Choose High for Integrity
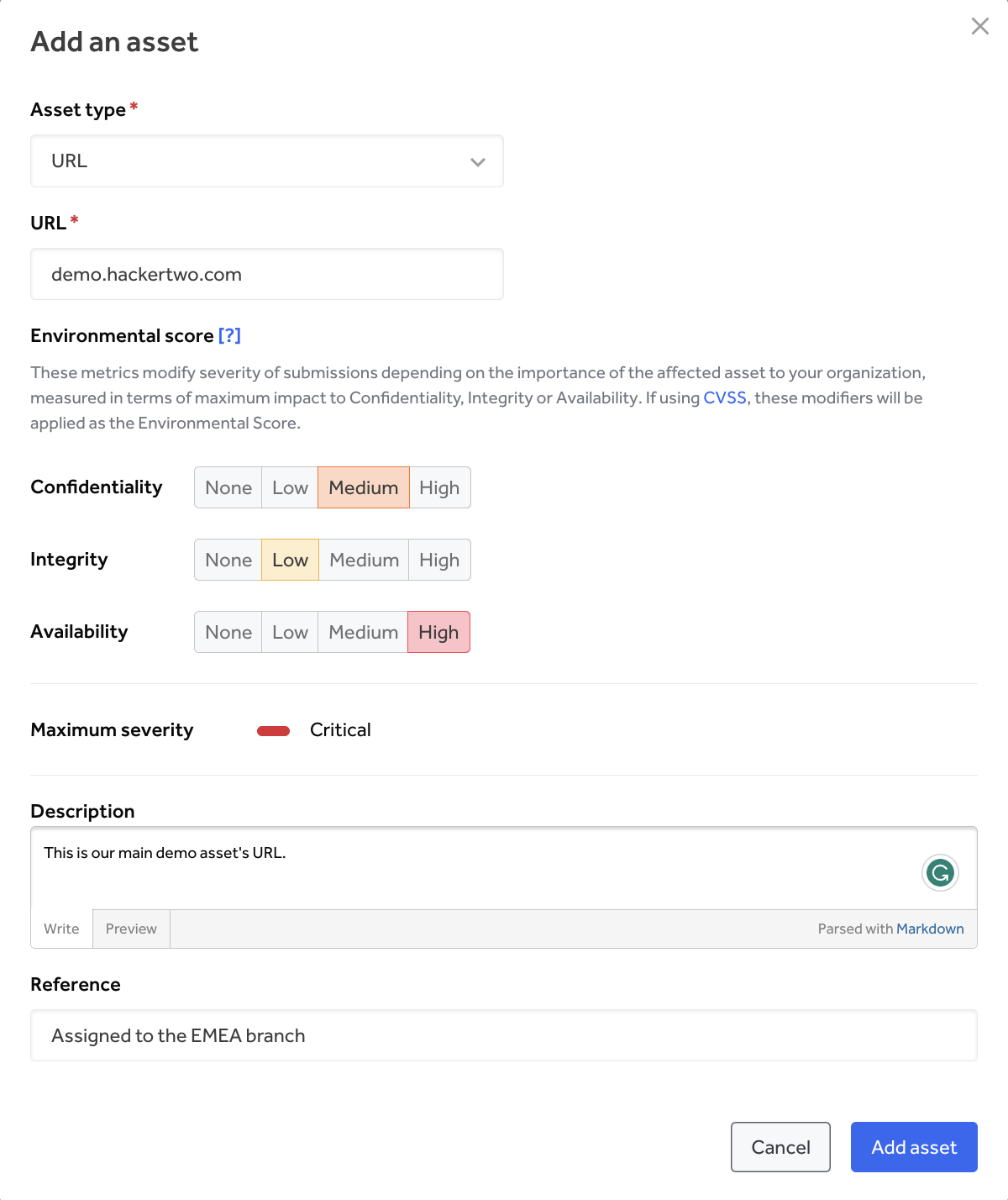Image resolution: width=1008 pixels, height=1200 pixels. pos(439,561)
